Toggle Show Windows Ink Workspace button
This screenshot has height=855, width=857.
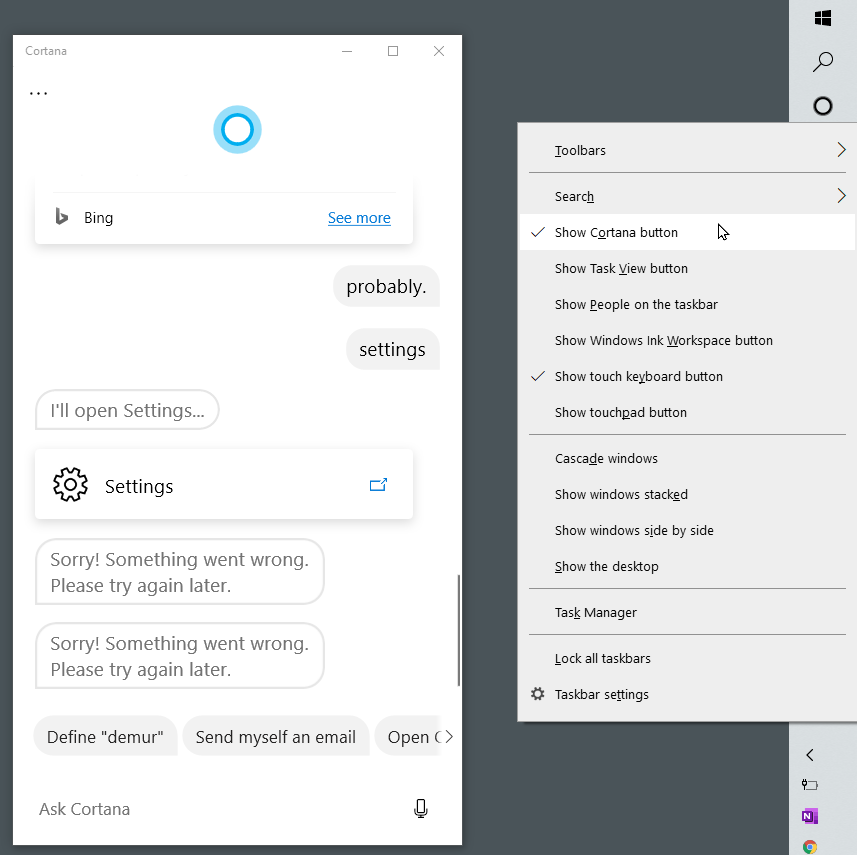687,340
